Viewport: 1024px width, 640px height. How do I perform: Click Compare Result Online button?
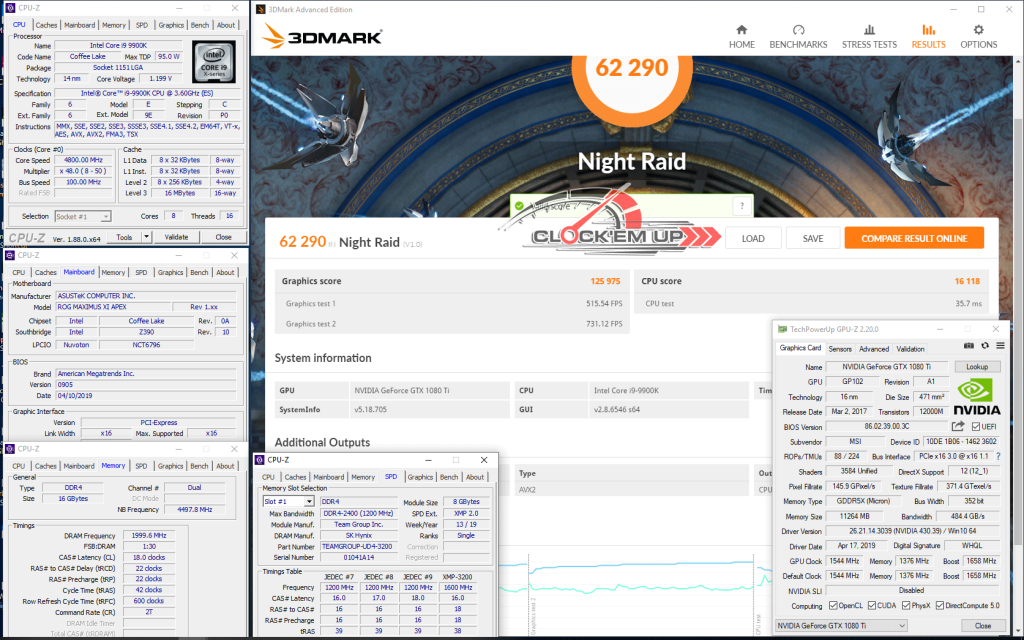[x=913, y=238]
